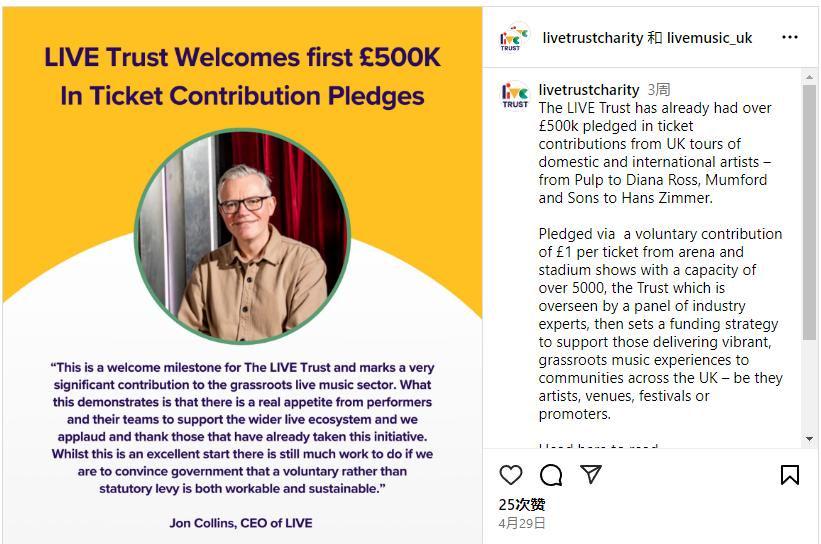
Task: Open livetrustcharity profile from header
Action: [x=592, y=38]
